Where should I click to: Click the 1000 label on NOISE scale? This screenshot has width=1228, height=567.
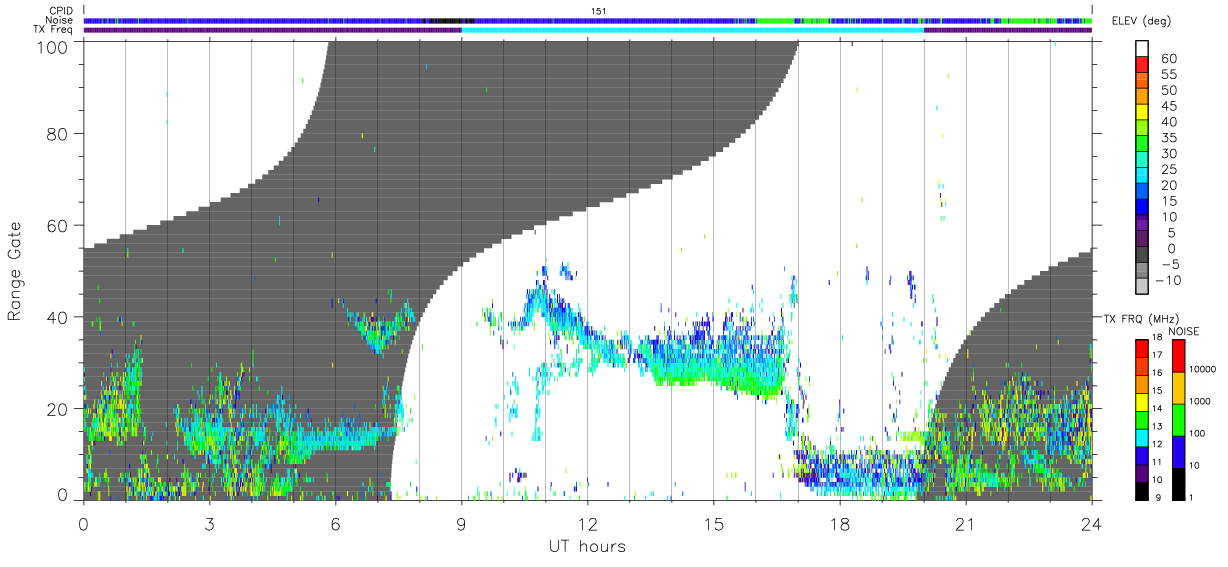(1200, 402)
